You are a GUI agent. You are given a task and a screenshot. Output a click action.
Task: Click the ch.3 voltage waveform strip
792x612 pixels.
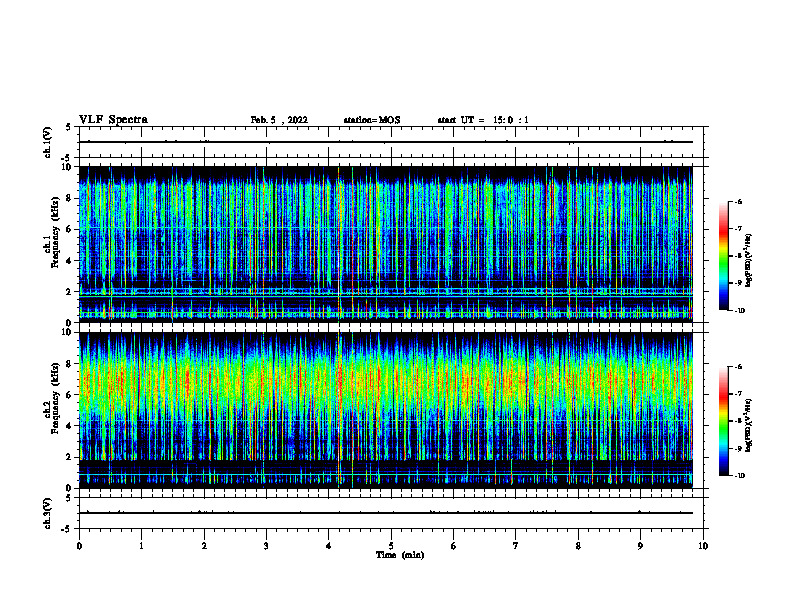(391, 513)
